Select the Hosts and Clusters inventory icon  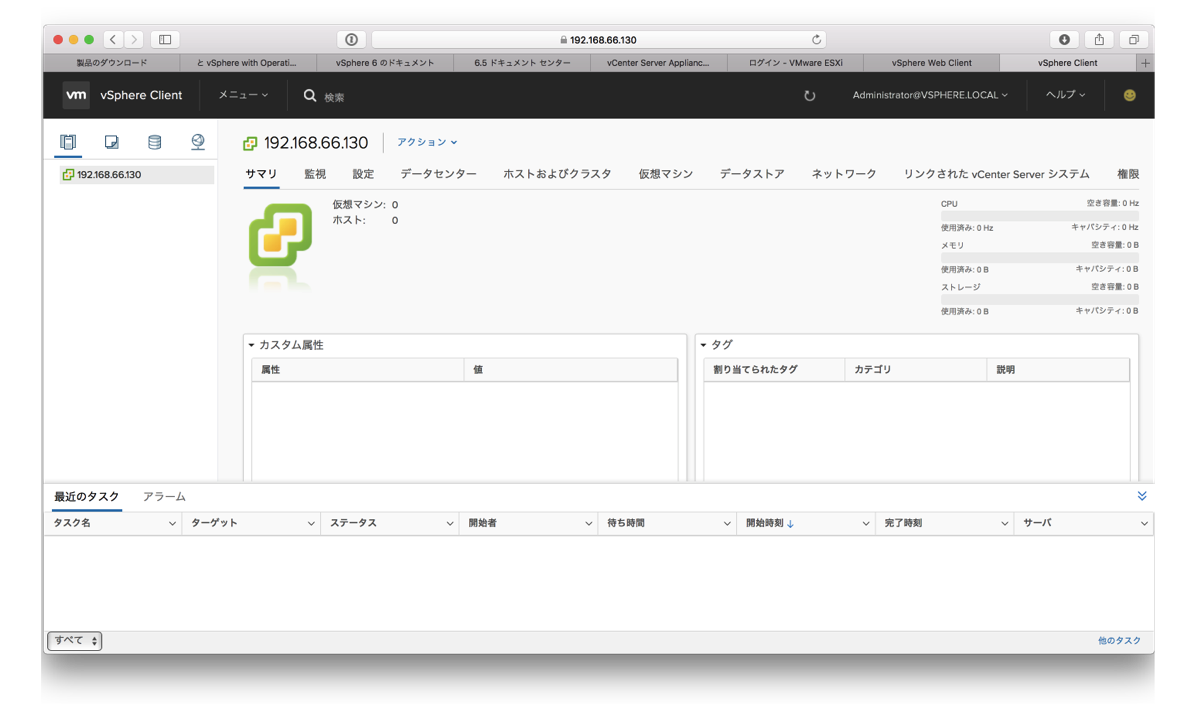click(67, 141)
